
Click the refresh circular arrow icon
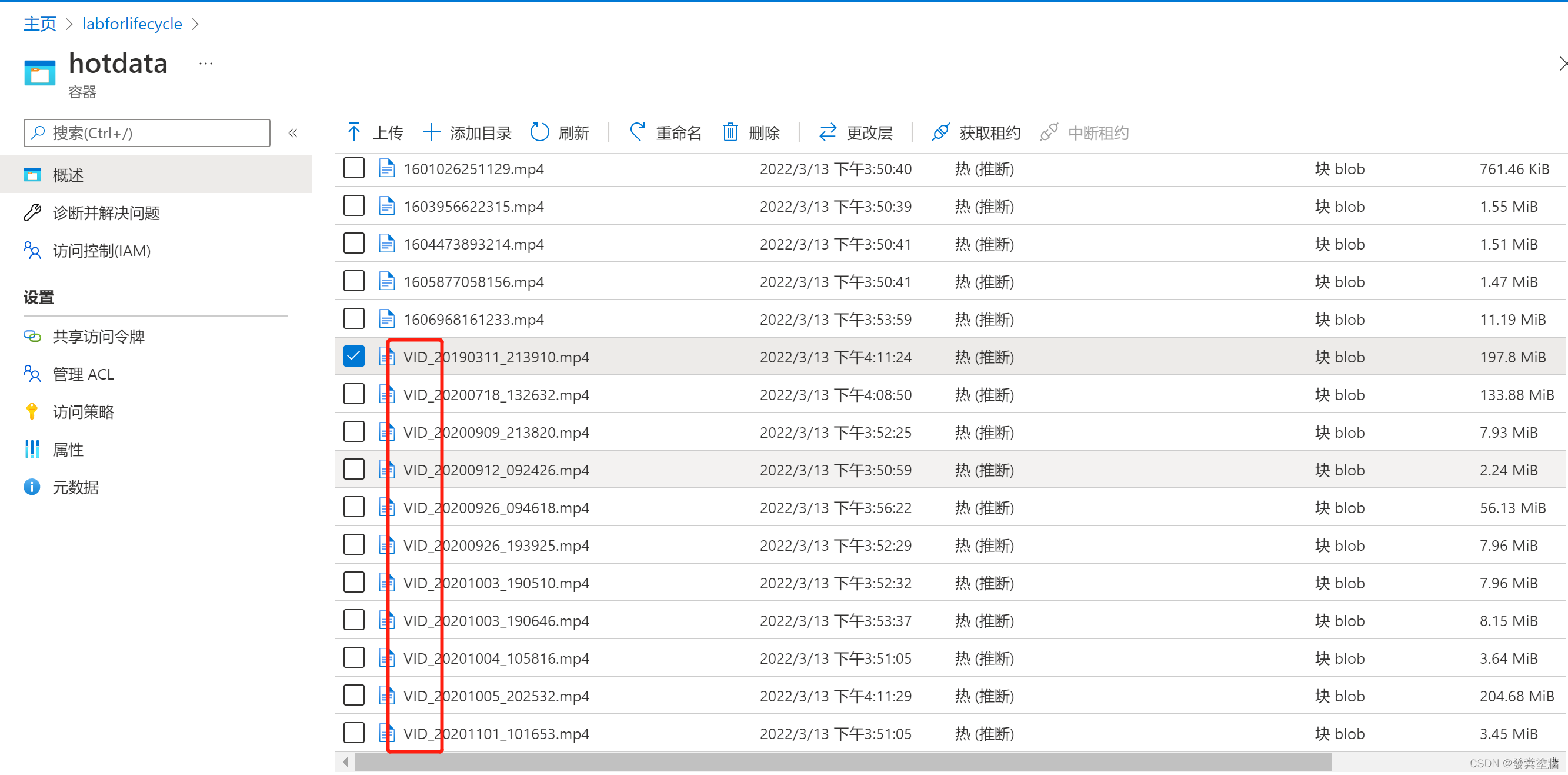point(539,132)
